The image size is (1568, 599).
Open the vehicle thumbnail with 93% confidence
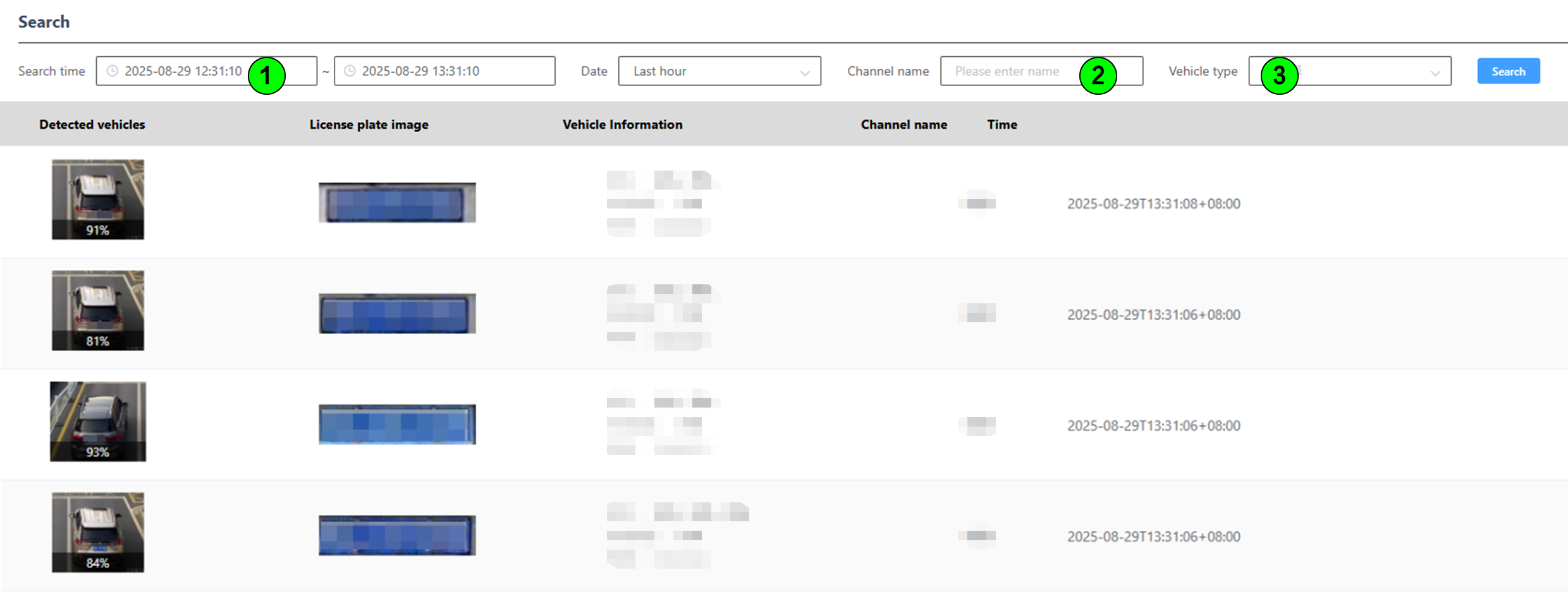[x=98, y=421]
